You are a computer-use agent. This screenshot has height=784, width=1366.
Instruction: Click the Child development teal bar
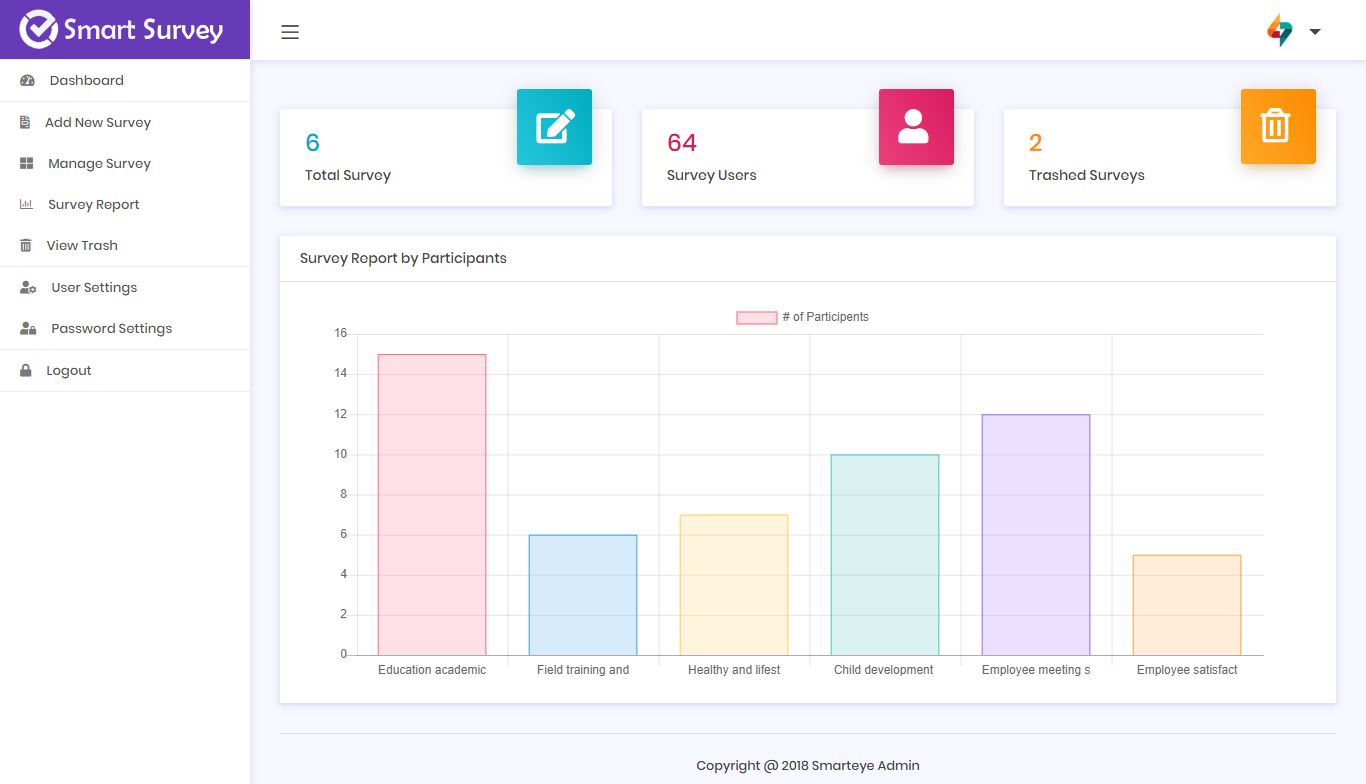pos(885,555)
